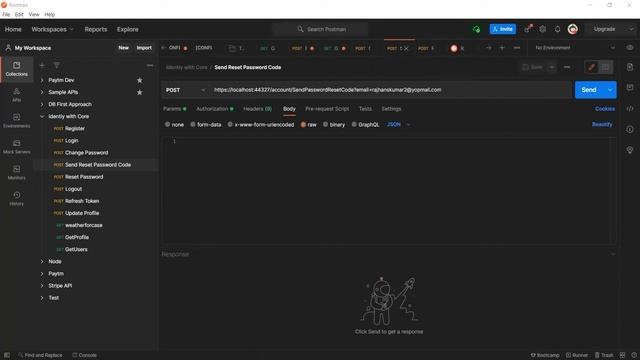
Task: Open the Collections sidebar panel
Action: (16, 69)
